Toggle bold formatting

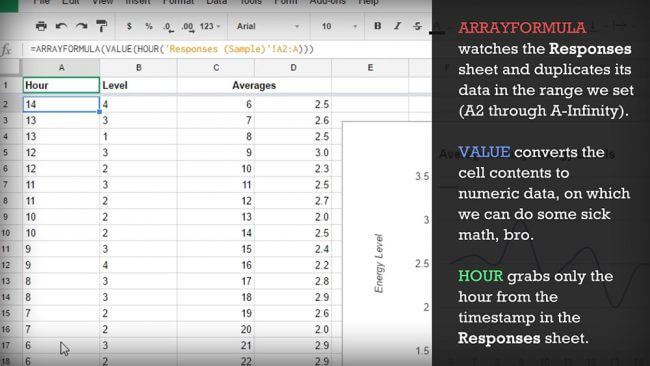point(377,26)
